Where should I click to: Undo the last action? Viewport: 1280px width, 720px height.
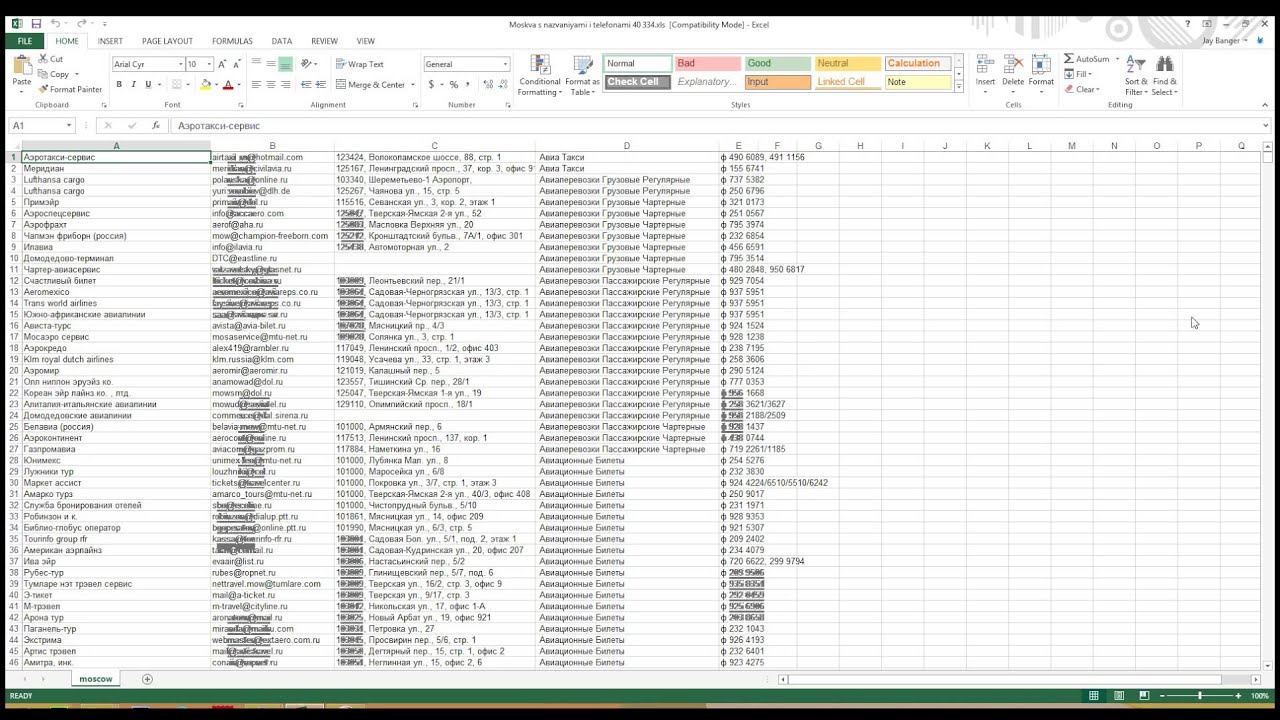tap(55, 24)
